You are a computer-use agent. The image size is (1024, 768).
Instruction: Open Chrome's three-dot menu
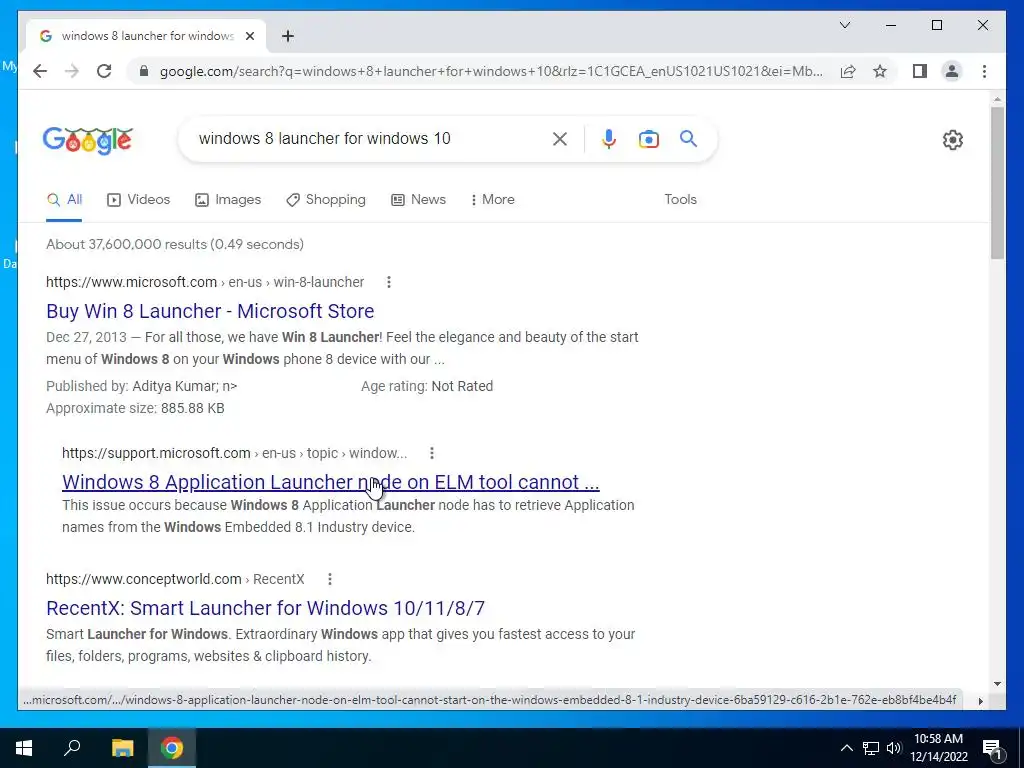point(984,71)
